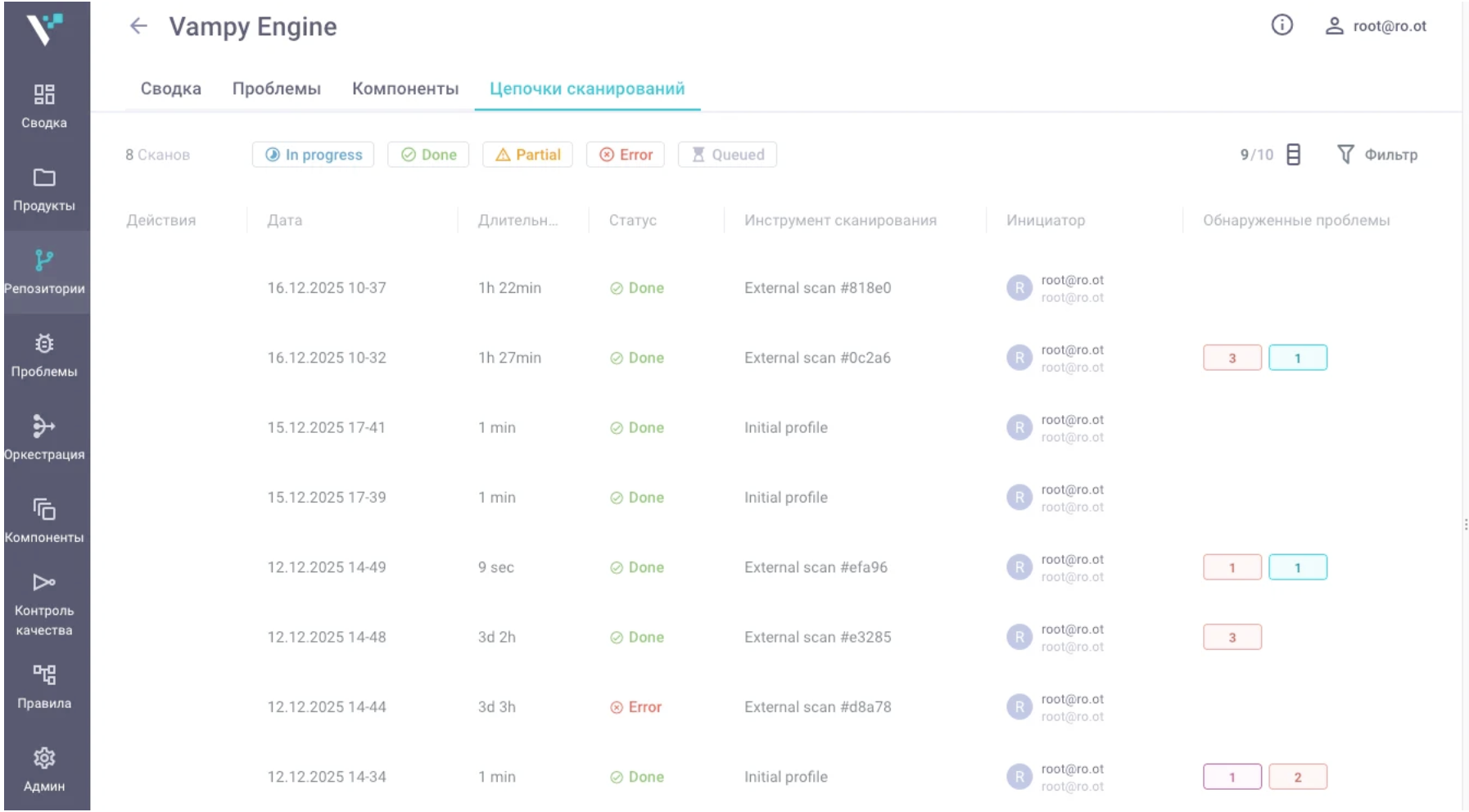The image size is (1469, 812).
Task: Toggle the Queued status filter chip
Action: click(727, 155)
